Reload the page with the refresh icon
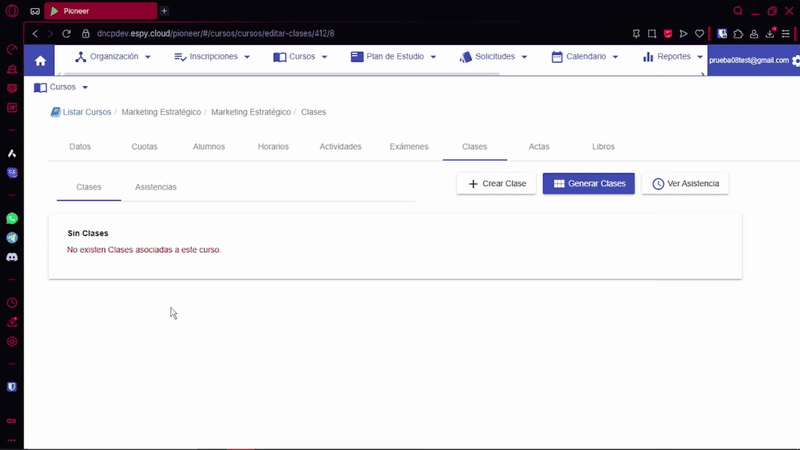 (x=68, y=33)
